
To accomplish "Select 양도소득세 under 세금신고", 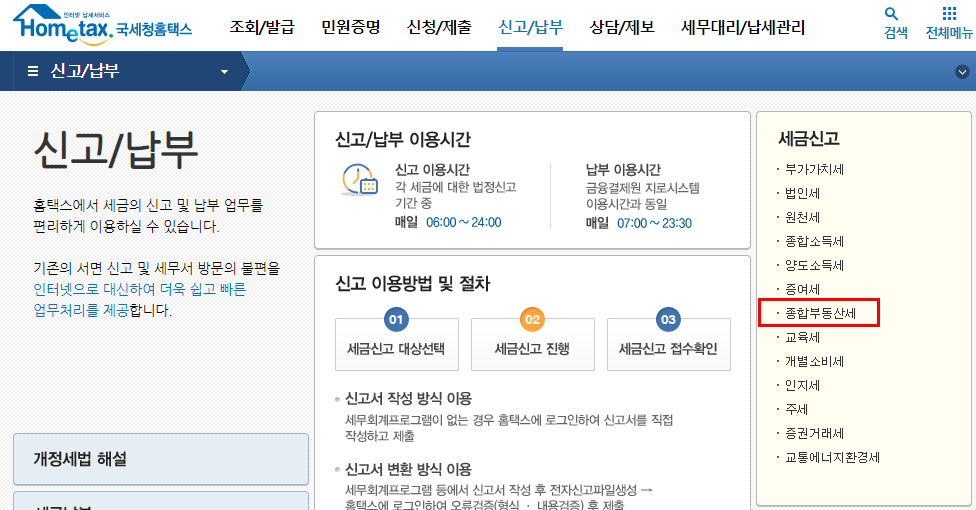I will coord(814,265).
